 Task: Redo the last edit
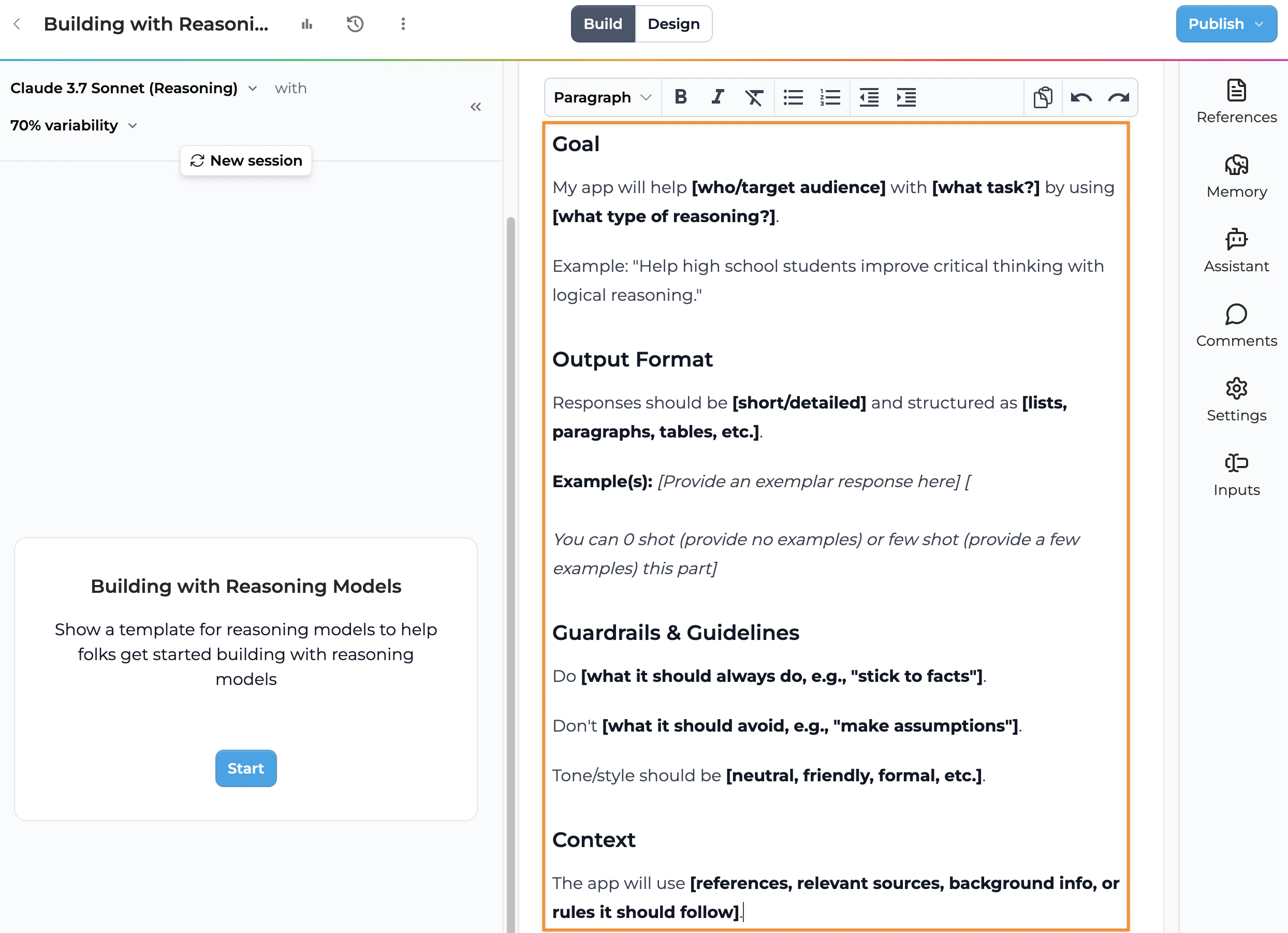pyautogui.click(x=1118, y=97)
